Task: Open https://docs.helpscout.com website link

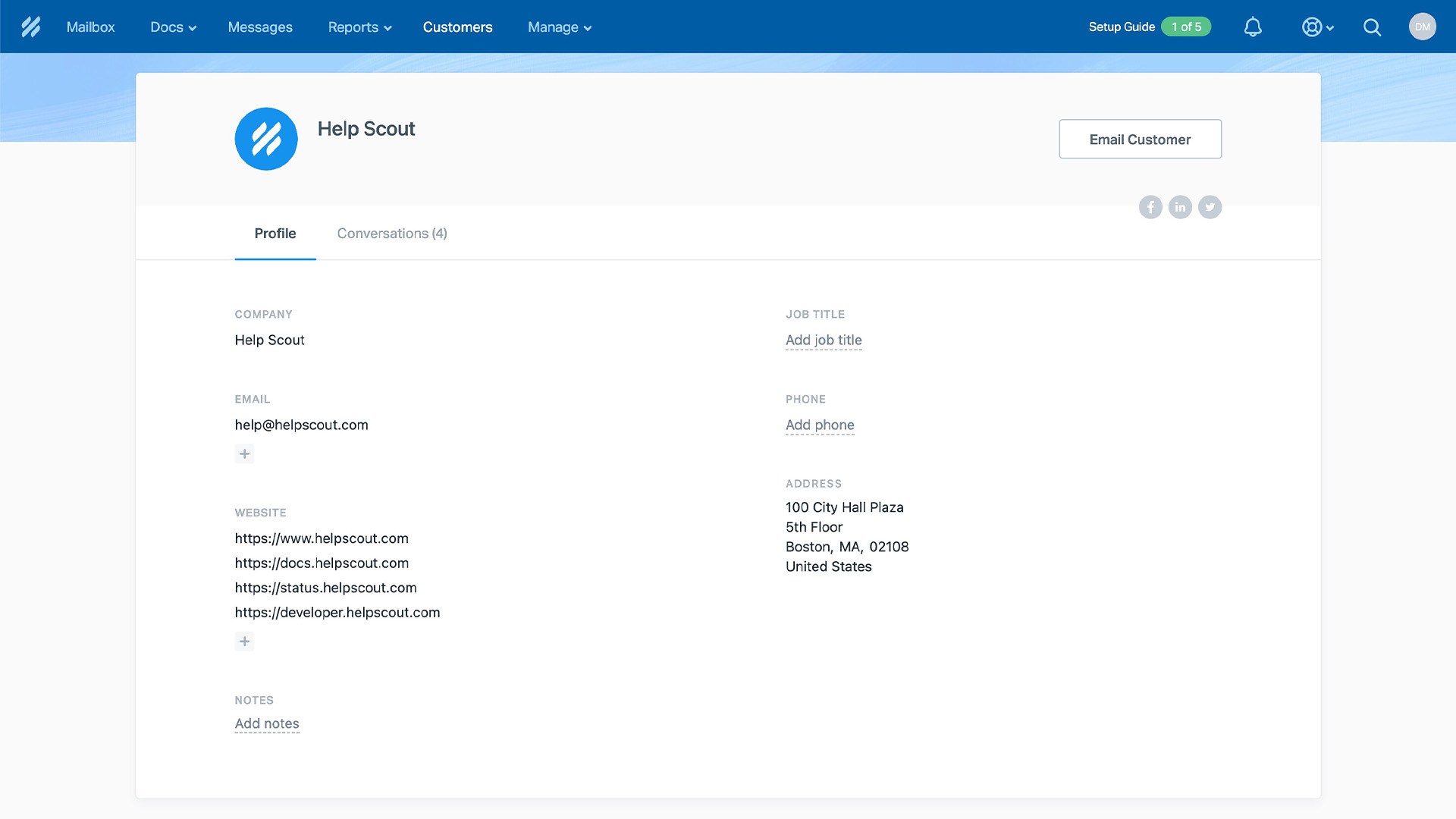Action: [x=322, y=563]
